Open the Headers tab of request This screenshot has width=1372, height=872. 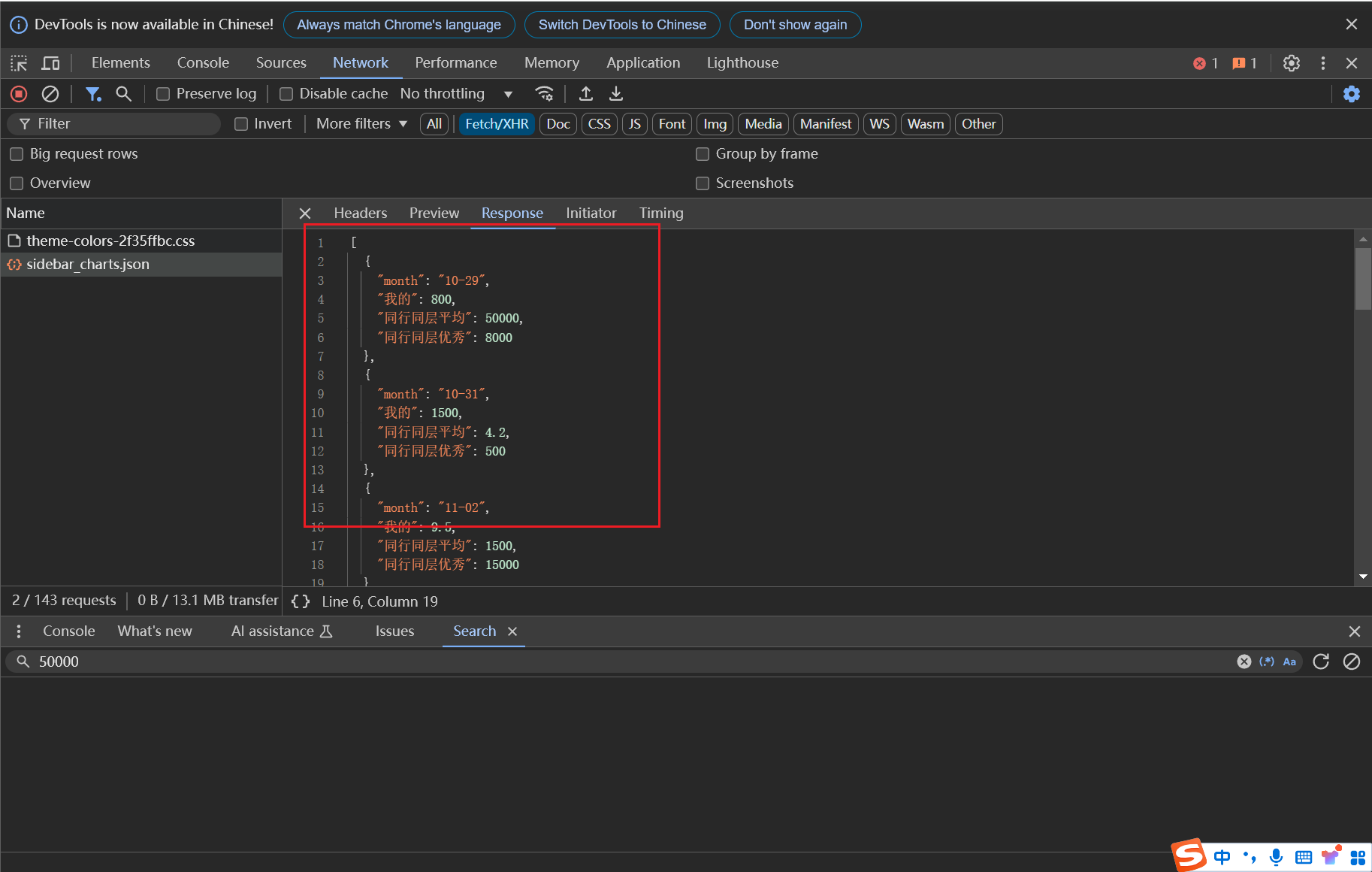(361, 213)
